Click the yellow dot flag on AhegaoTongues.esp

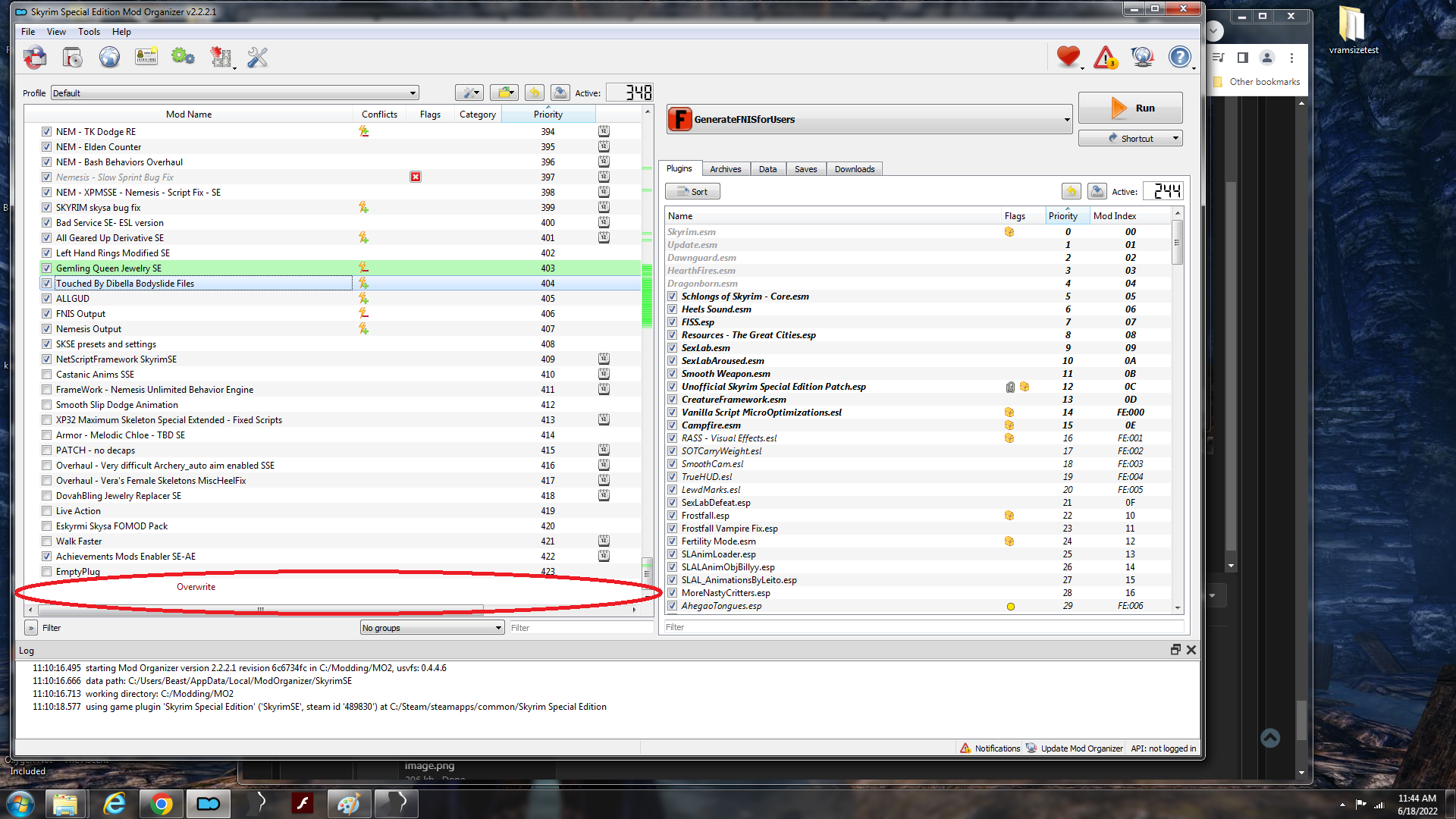point(1010,607)
